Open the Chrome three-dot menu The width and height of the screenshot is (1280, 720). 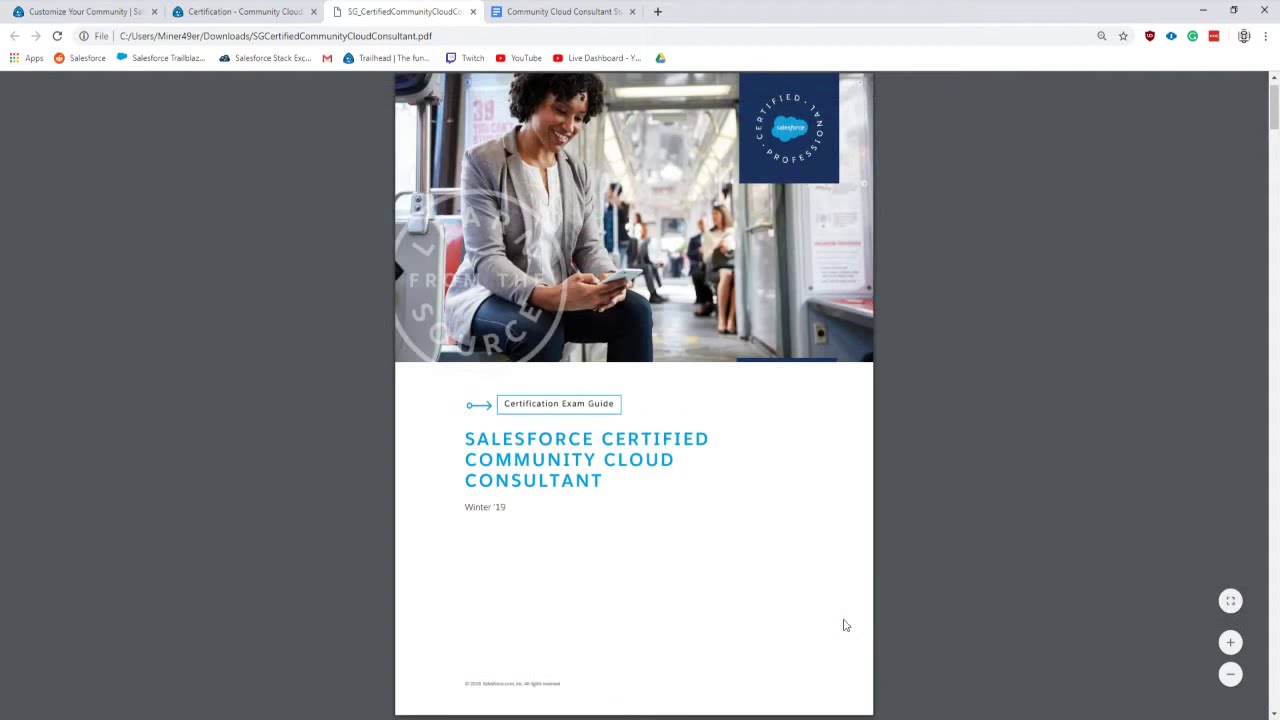coord(1266,36)
